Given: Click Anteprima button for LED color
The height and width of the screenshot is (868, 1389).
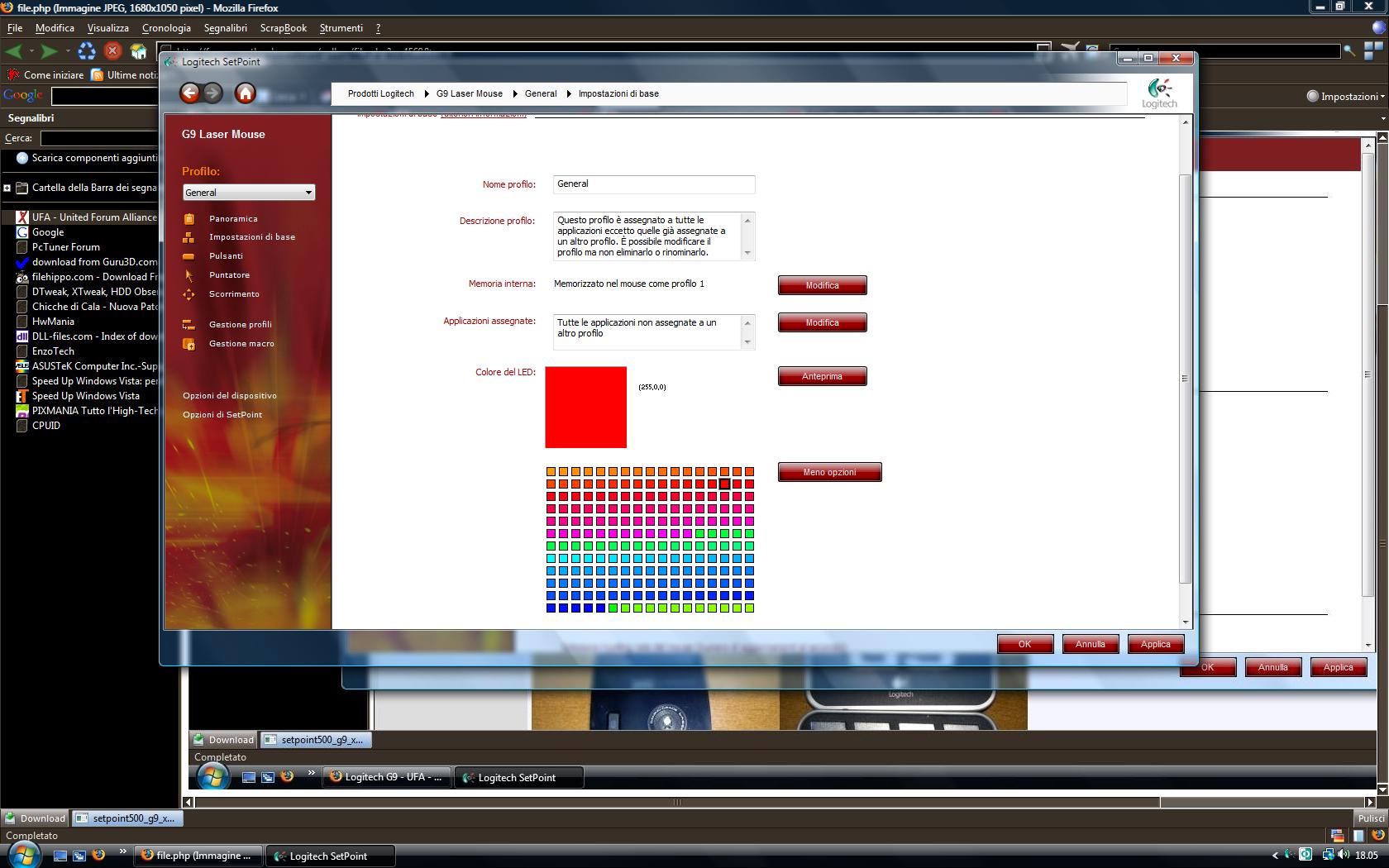Looking at the screenshot, I should (x=822, y=376).
